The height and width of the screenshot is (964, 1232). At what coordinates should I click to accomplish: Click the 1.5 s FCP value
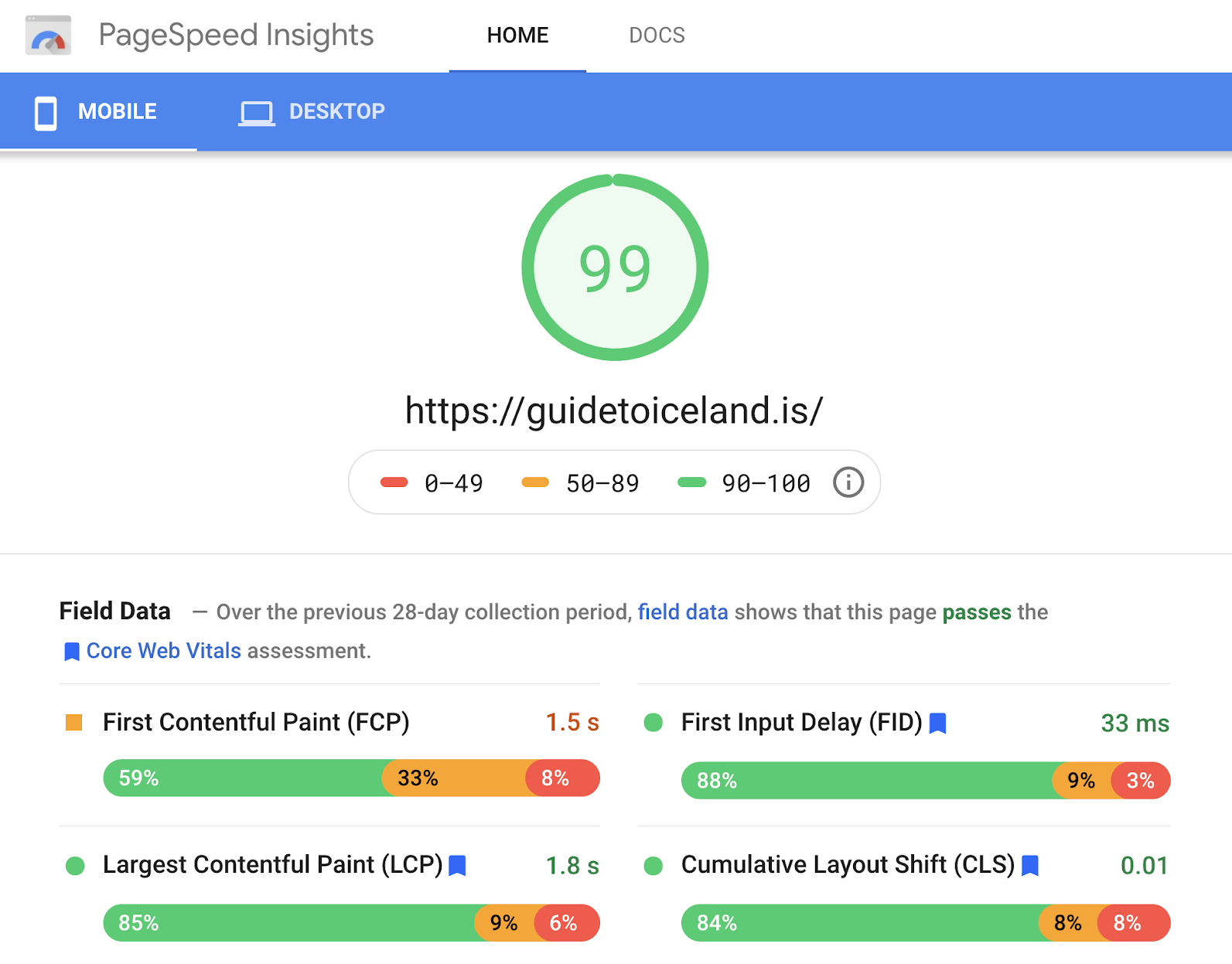point(572,722)
